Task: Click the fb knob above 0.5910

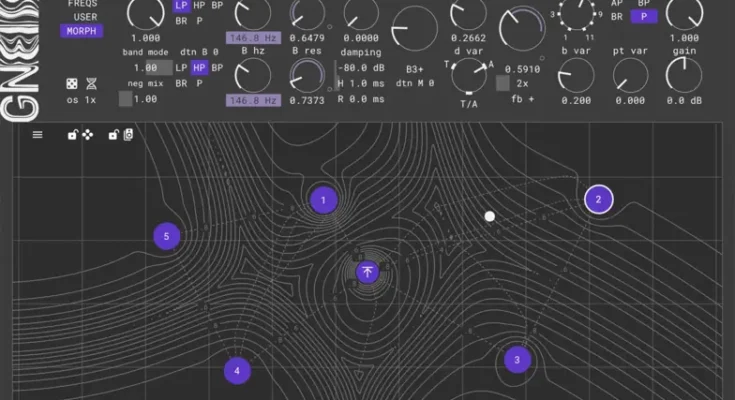Action: 522,29
